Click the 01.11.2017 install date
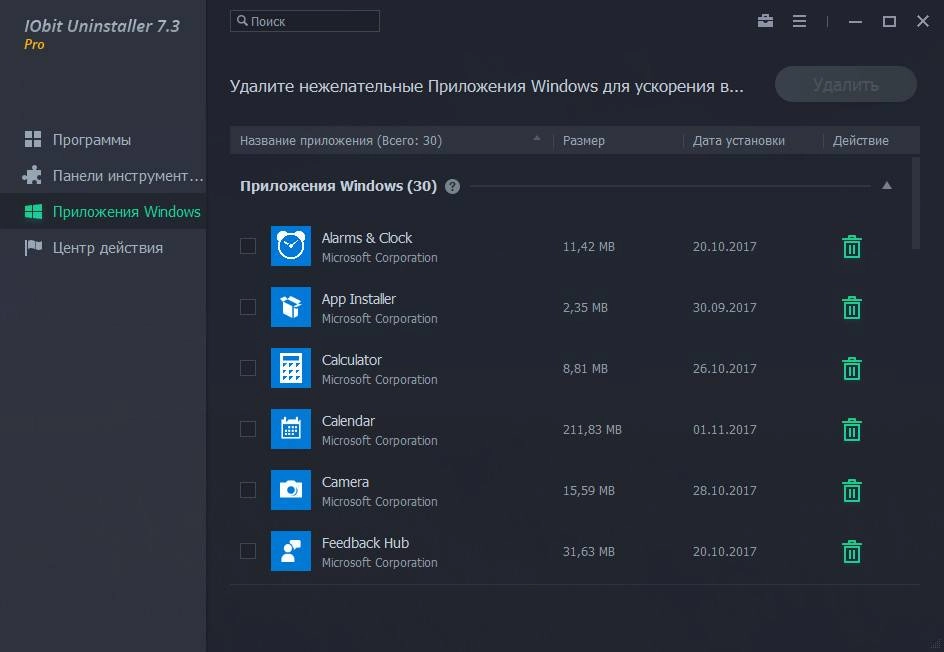Image resolution: width=944 pixels, height=652 pixels. click(724, 429)
